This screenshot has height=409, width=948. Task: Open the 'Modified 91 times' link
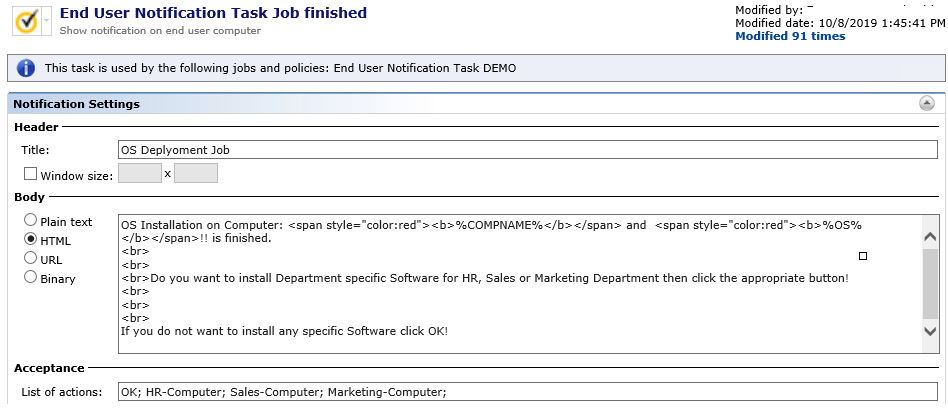coord(790,36)
